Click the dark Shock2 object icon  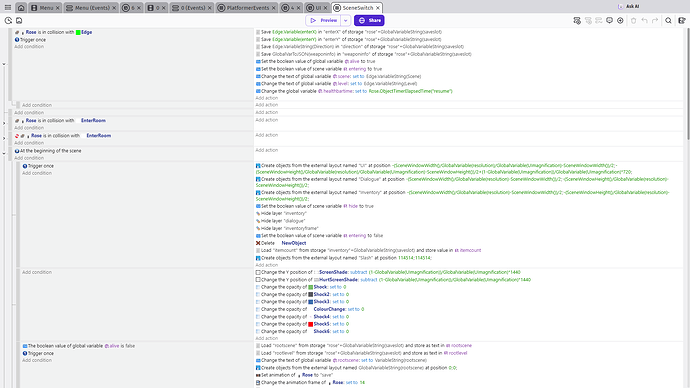[x=311, y=294]
